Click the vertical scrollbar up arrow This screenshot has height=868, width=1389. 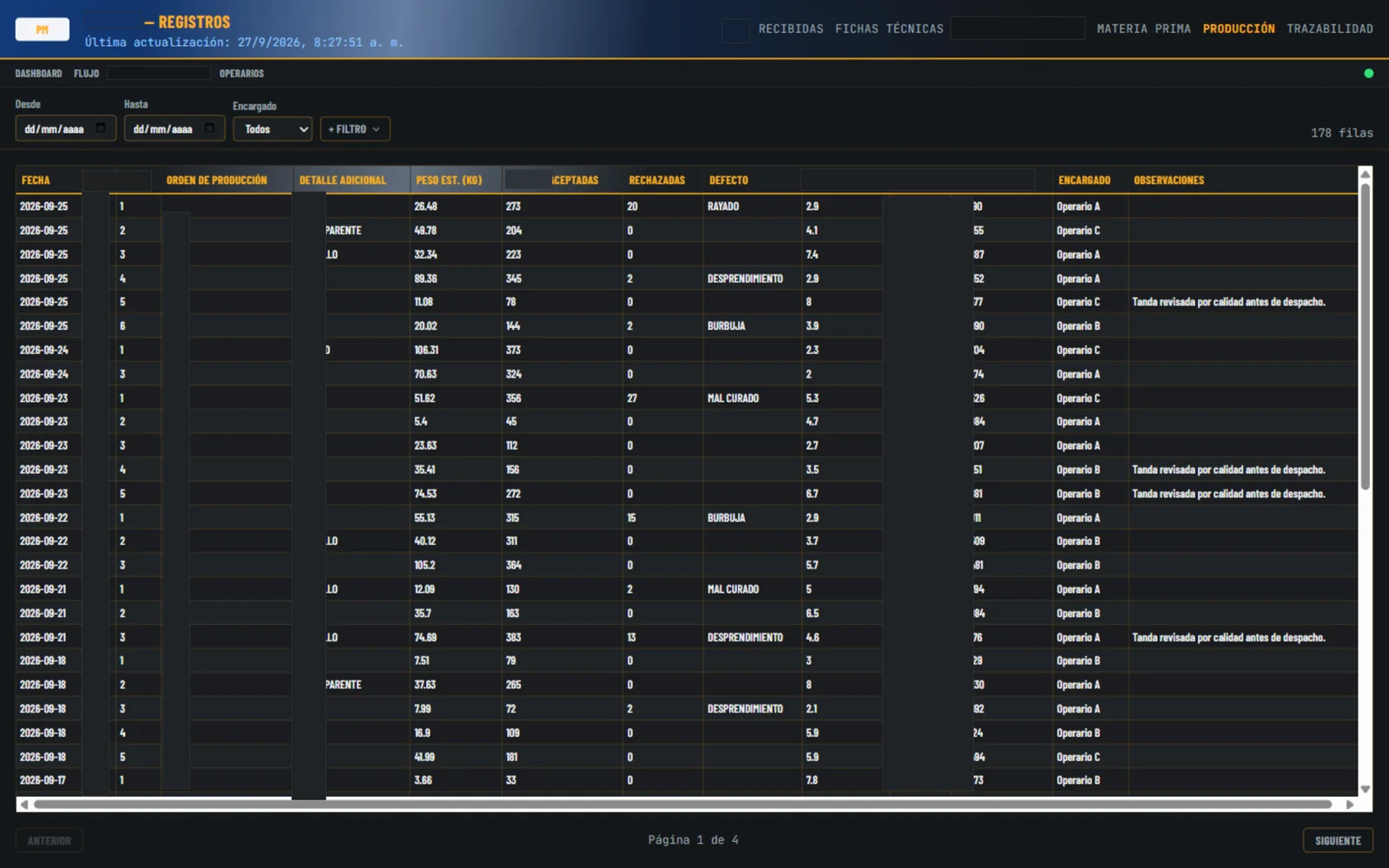(x=1365, y=174)
